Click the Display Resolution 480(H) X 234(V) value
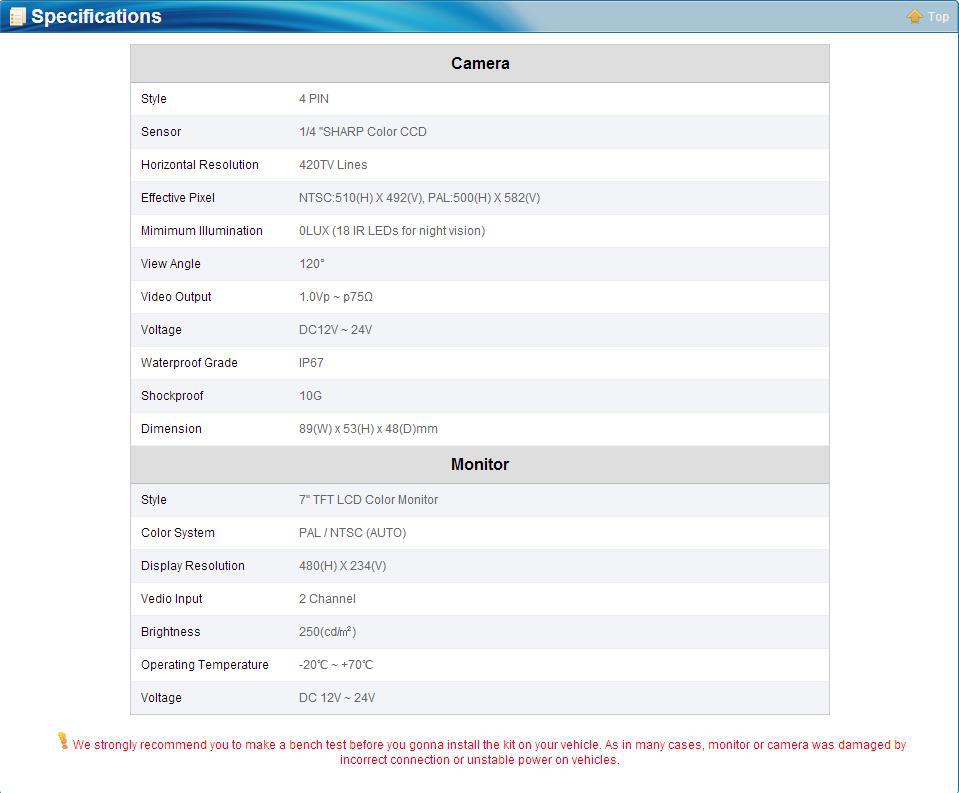The image size is (959, 793). point(342,566)
